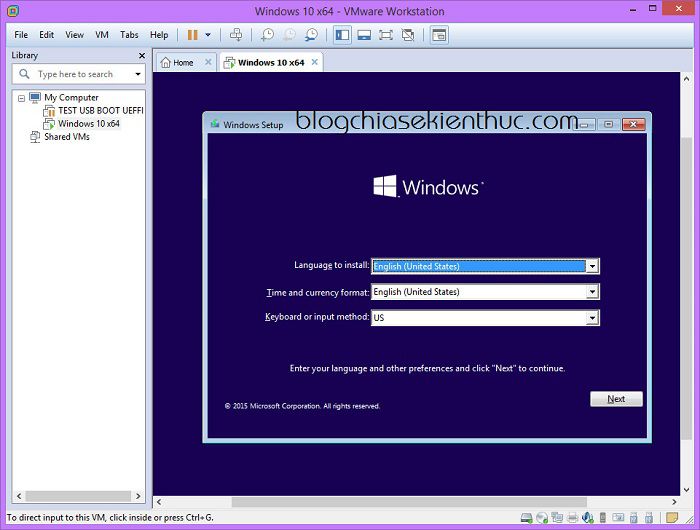
Task: Click the Unity mode toolbar icon
Action: (x=408, y=35)
